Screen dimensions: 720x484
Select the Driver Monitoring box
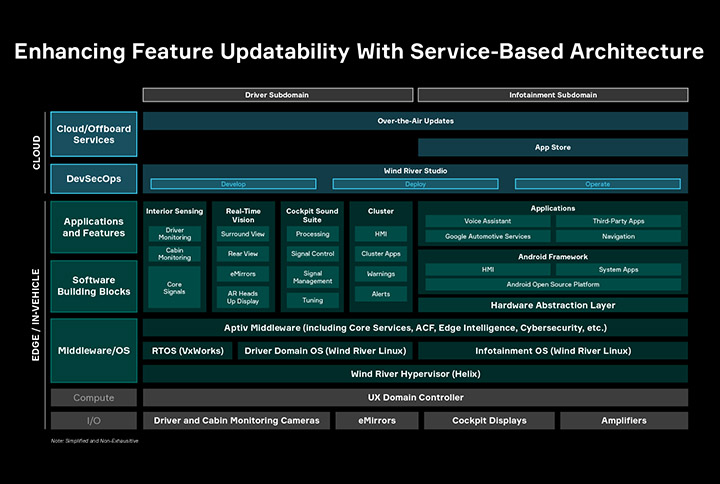(x=174, y=234)
